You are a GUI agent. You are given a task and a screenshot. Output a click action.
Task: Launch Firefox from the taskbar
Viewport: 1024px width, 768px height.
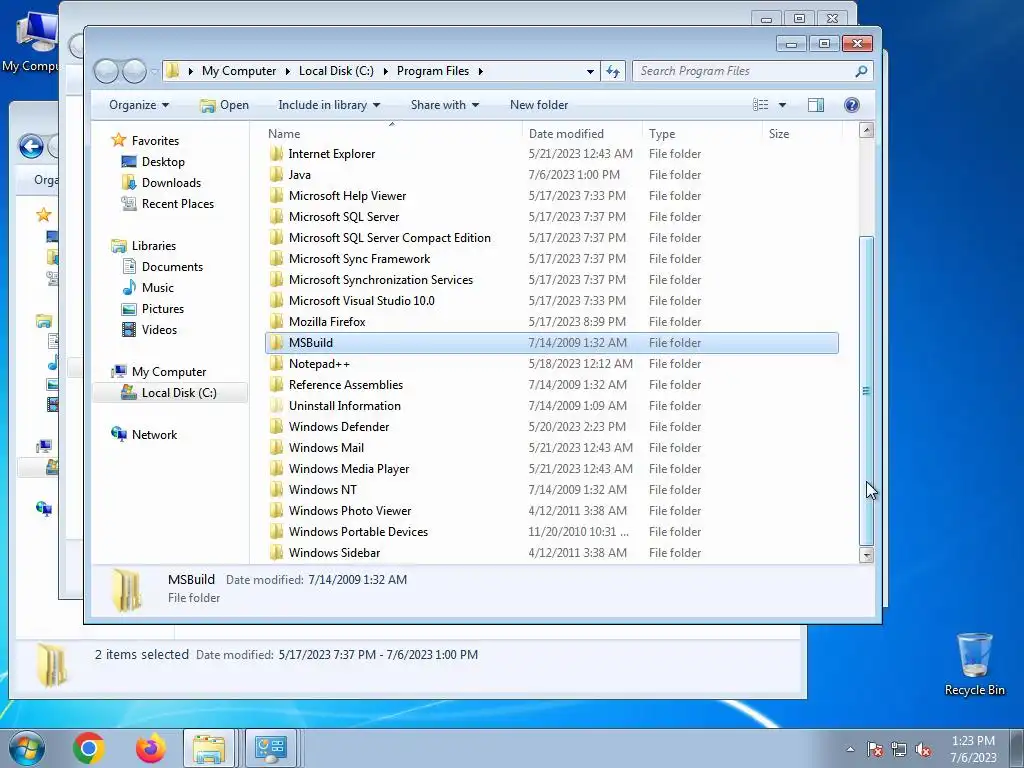[150, 748]
